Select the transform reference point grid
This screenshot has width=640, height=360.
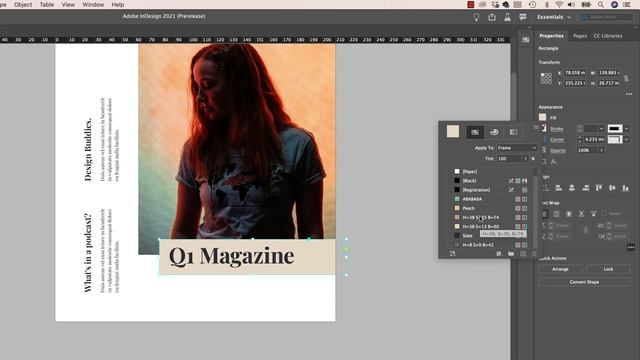coord(546,78)
